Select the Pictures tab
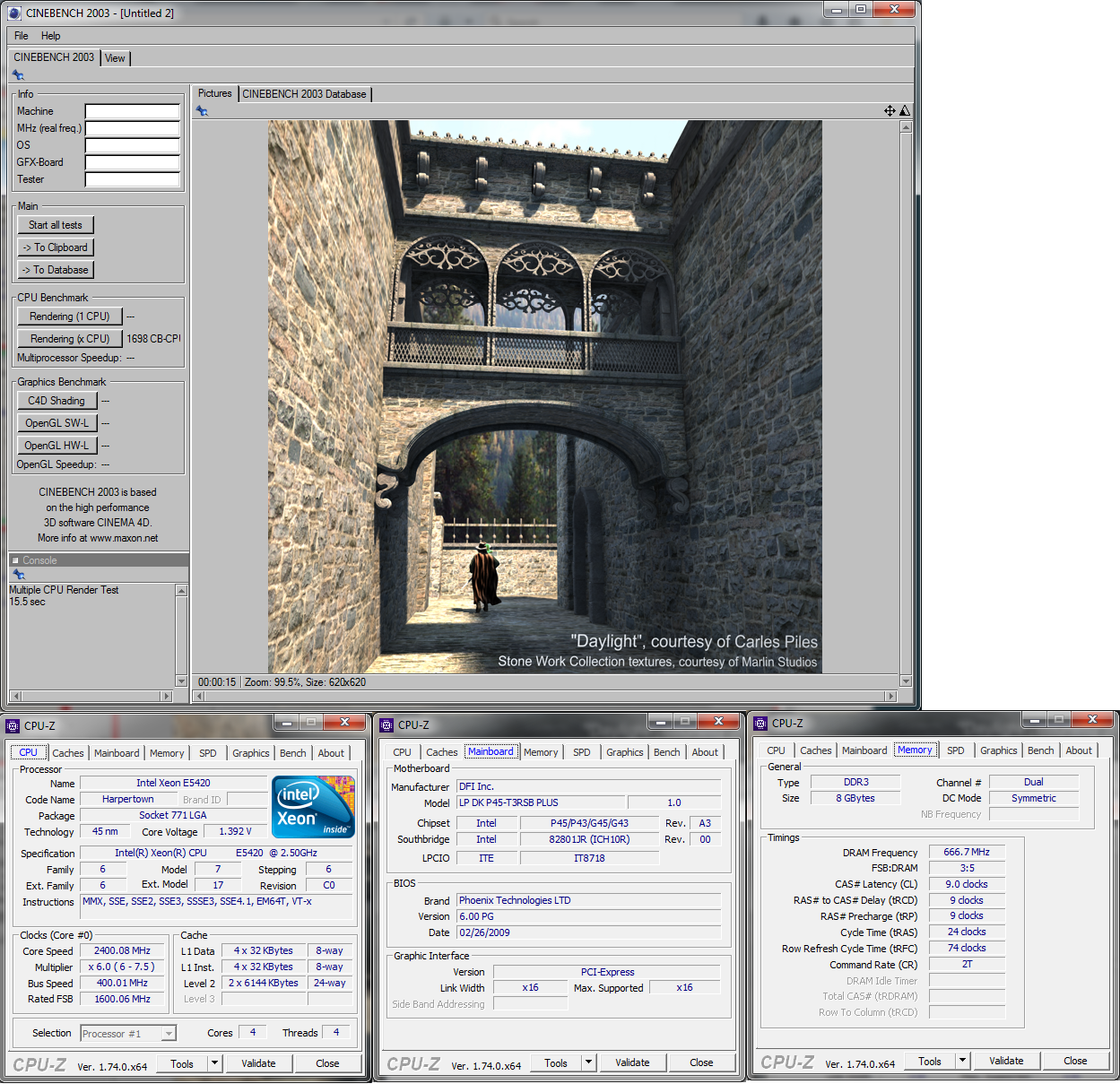Screen dimensions: 1120x1084 (x=214, y=93)
